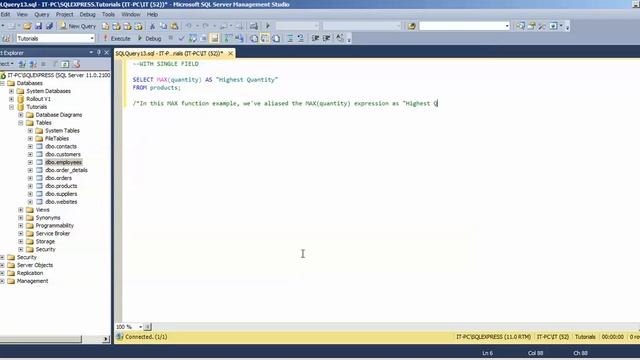
Task: Open Object Explorer Connect dropdown
Action: pyautogui.click(x=7, y=64)
